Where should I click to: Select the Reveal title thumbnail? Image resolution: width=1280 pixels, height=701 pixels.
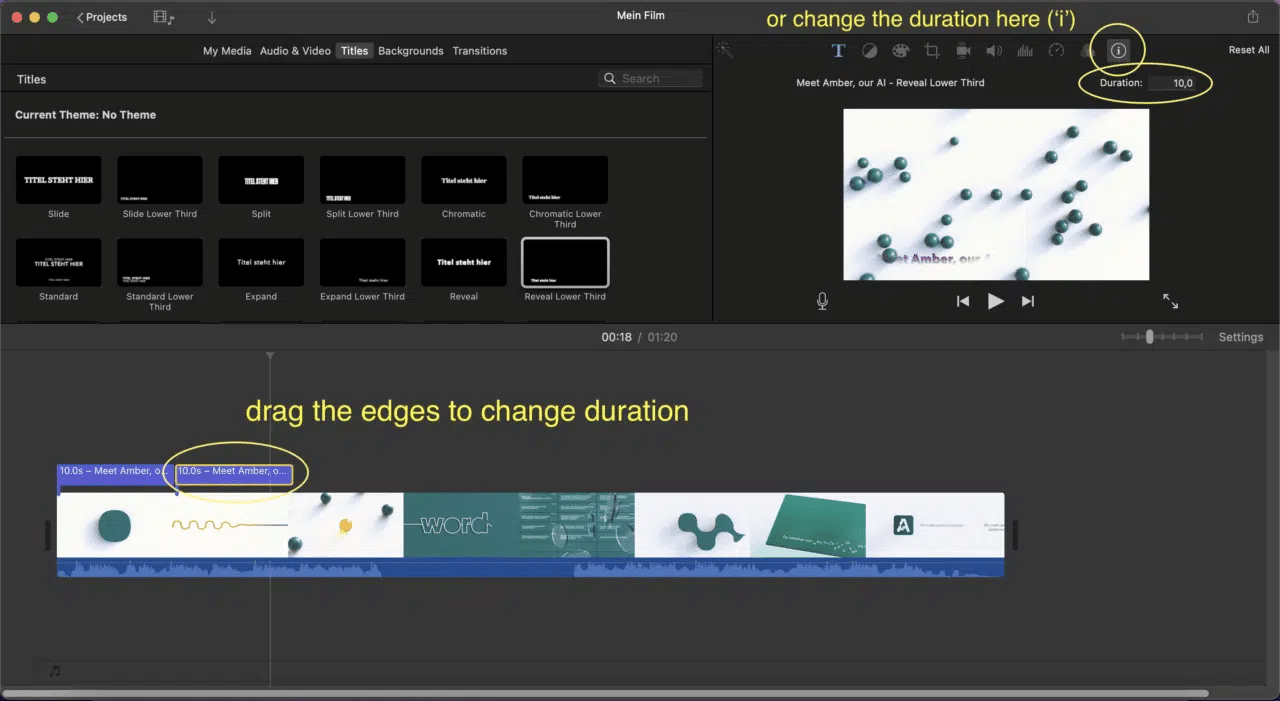(464, 263)
